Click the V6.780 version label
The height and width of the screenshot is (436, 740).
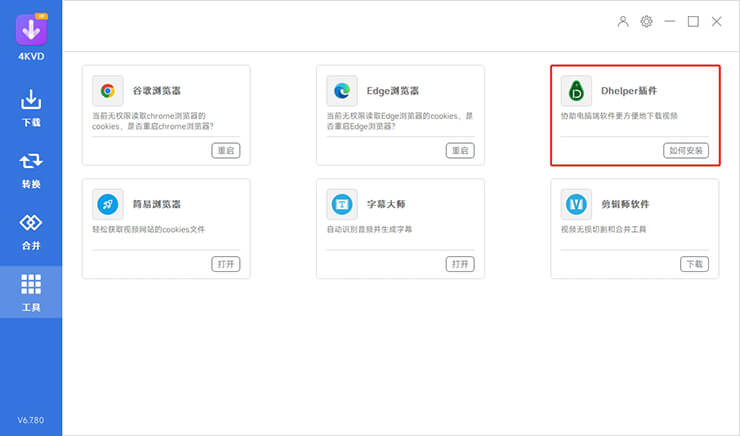point(31,420)
